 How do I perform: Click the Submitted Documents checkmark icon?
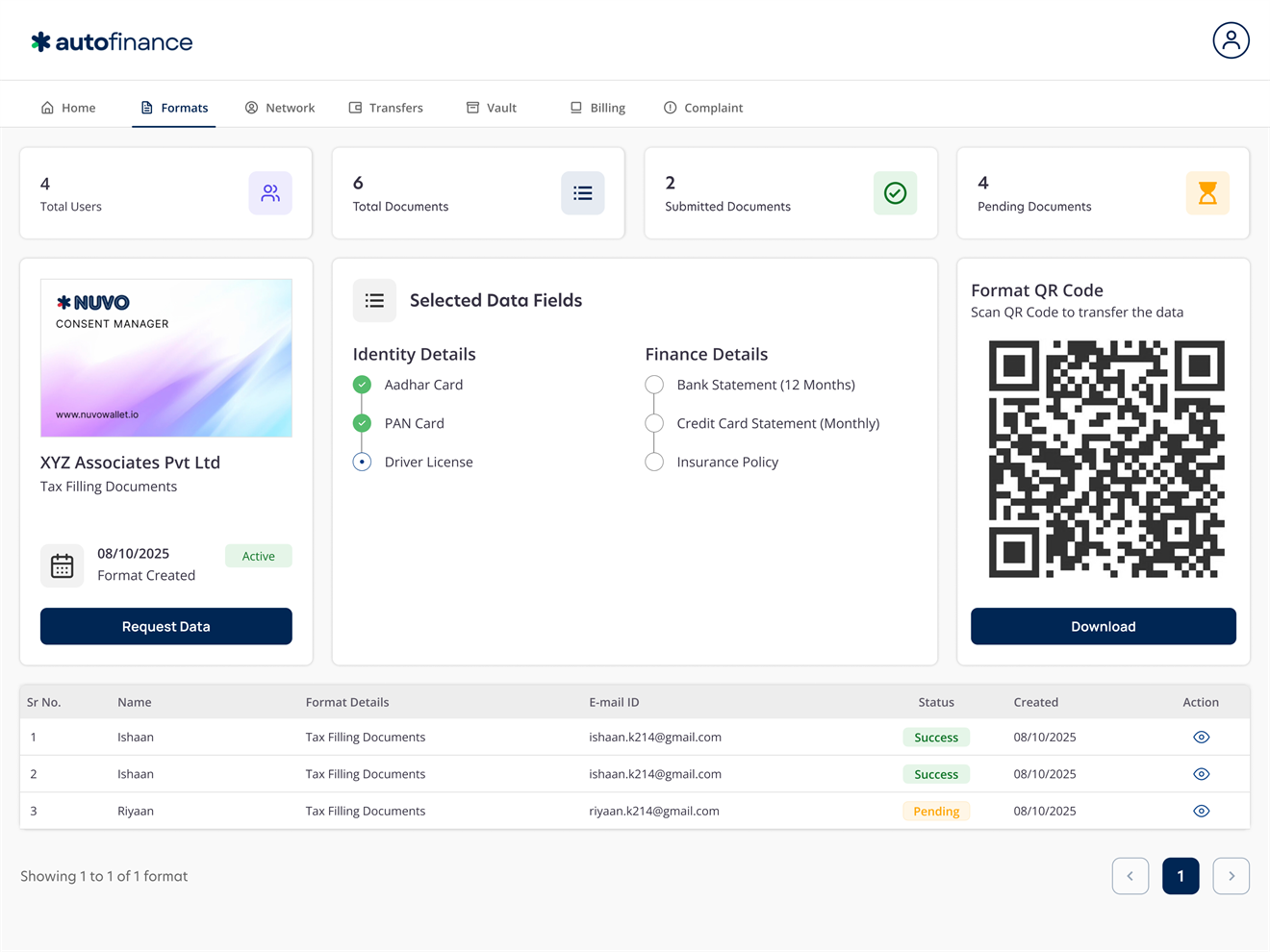point(895,193)
